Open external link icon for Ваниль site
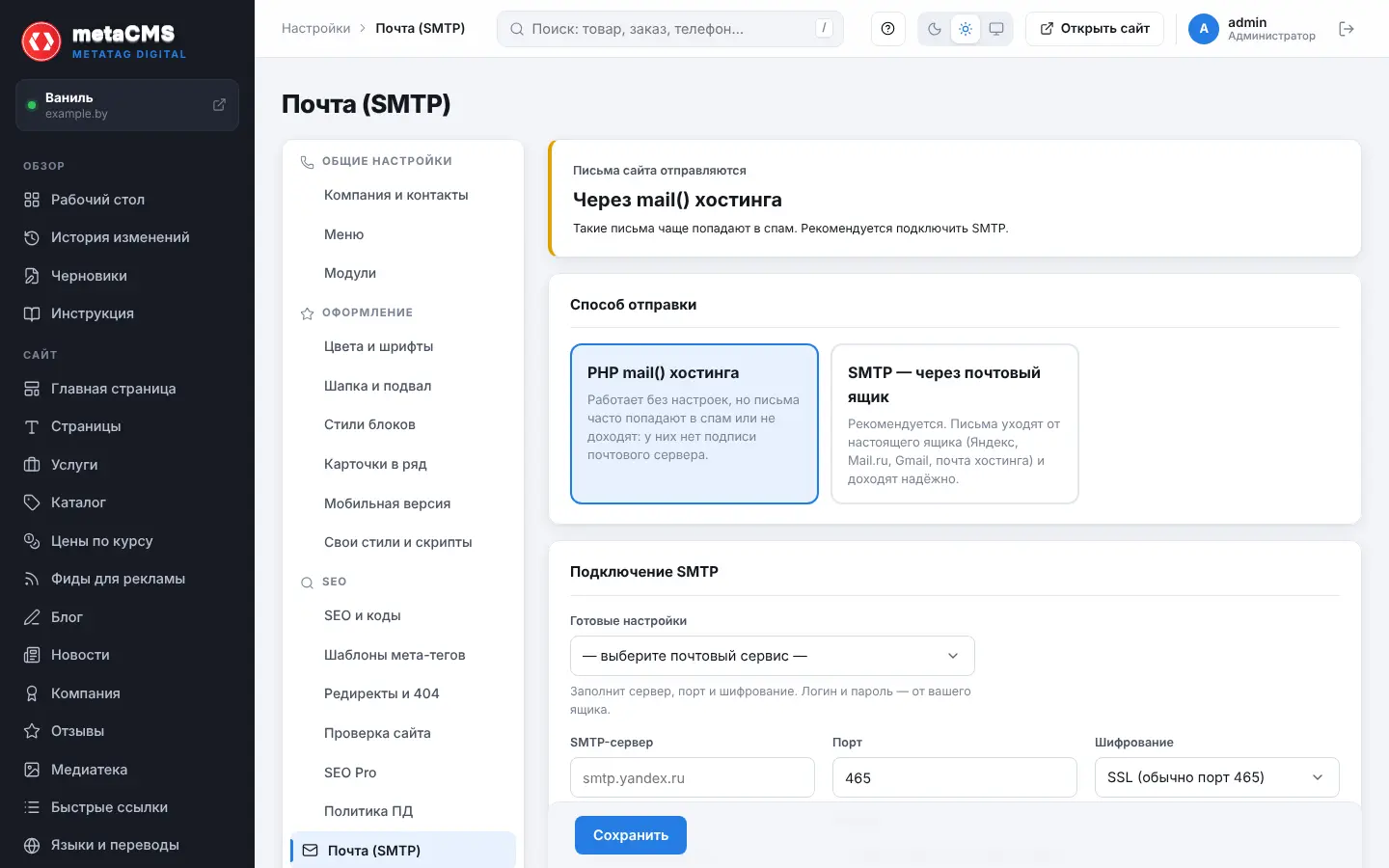1389x868 pixels. (x=219, y=105)
